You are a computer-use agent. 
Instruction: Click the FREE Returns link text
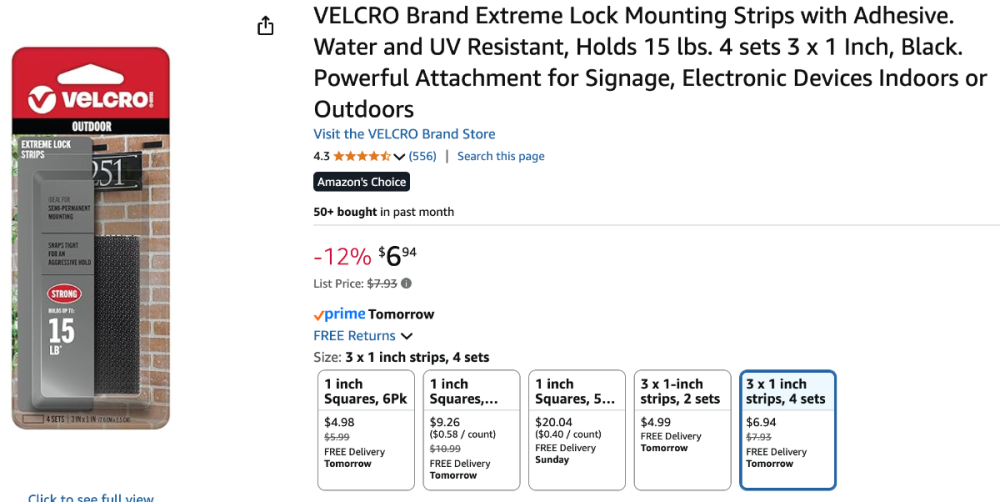pos(354,336)
